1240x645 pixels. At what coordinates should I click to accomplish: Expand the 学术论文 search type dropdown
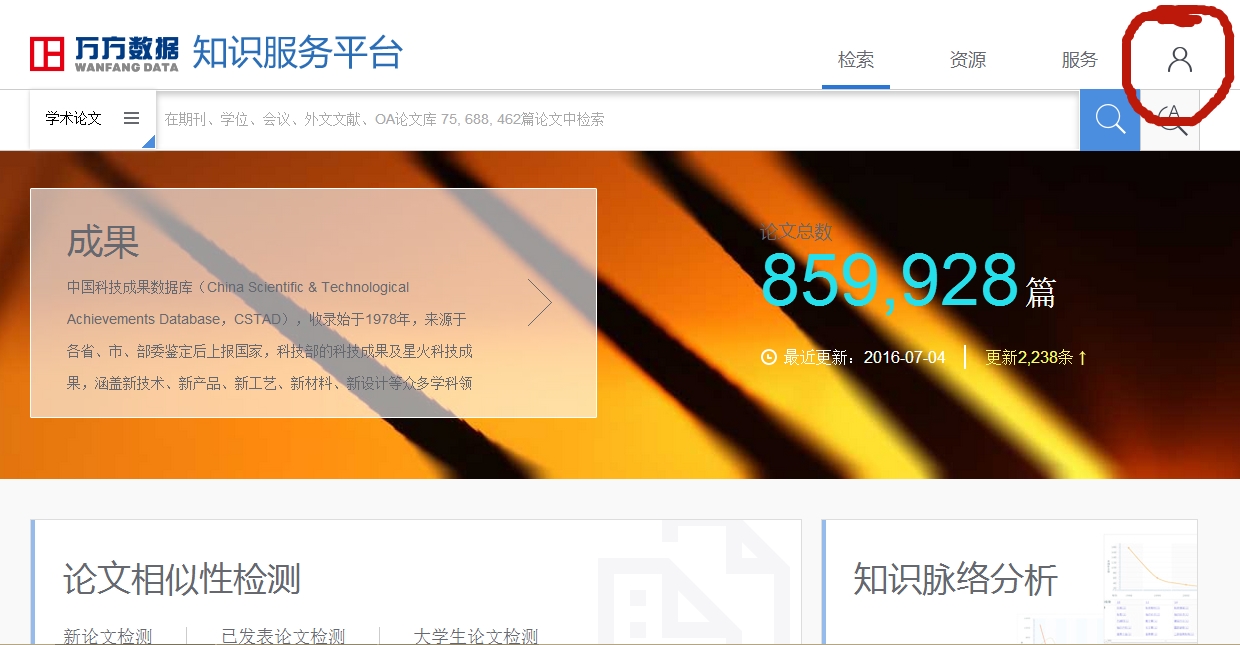[x=93, y=119]
